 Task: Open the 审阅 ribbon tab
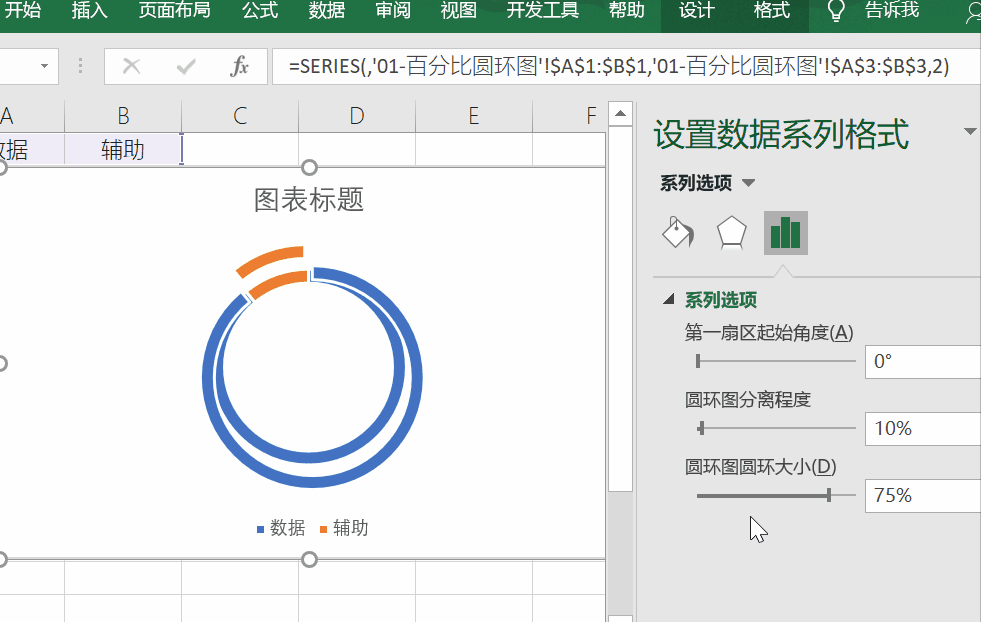point(393,10)
